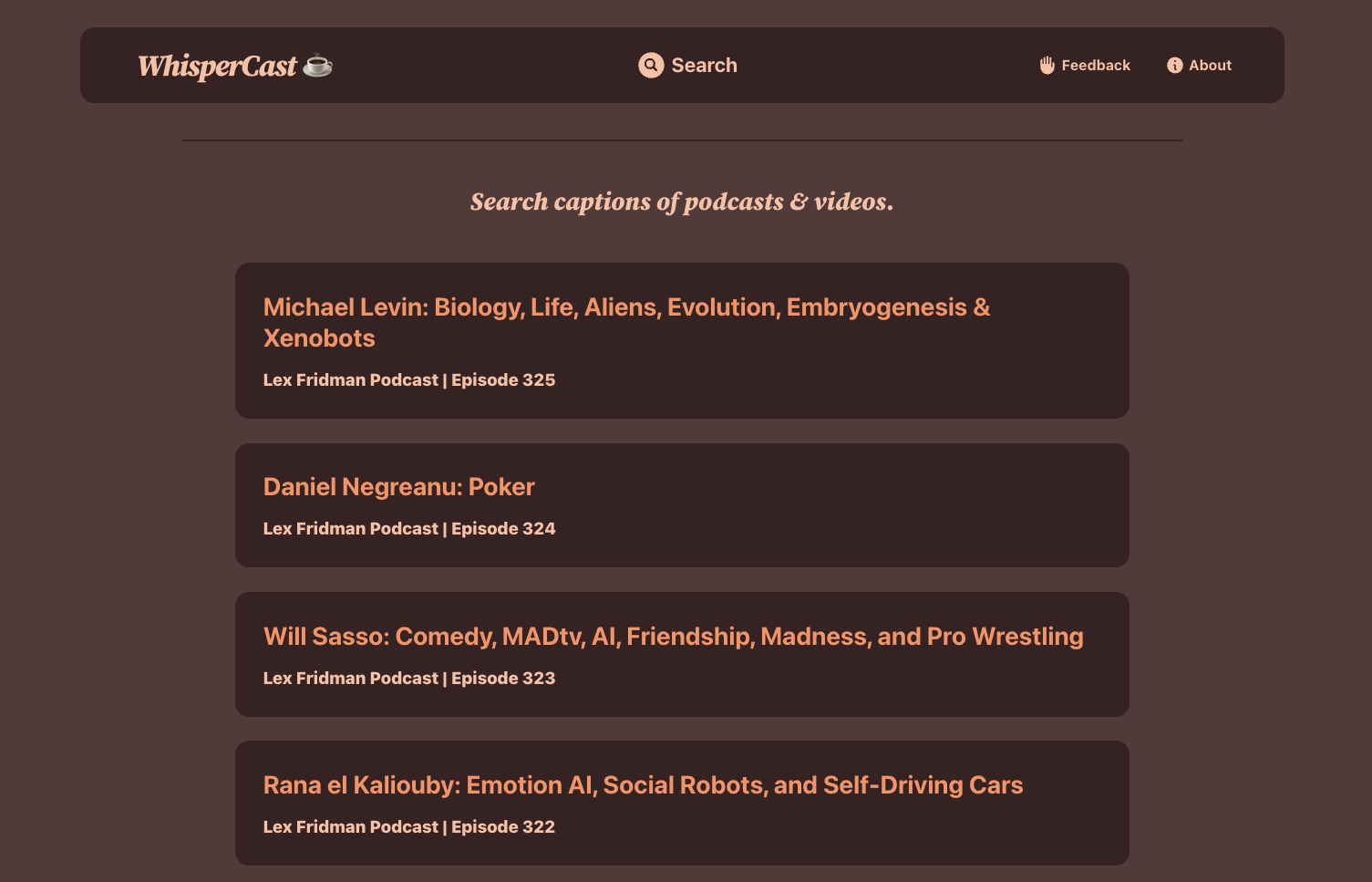The width and height of the screenshot is (1372, 882).
Task: Open the Will Sasso comedy episode
Action: (673, 637)
